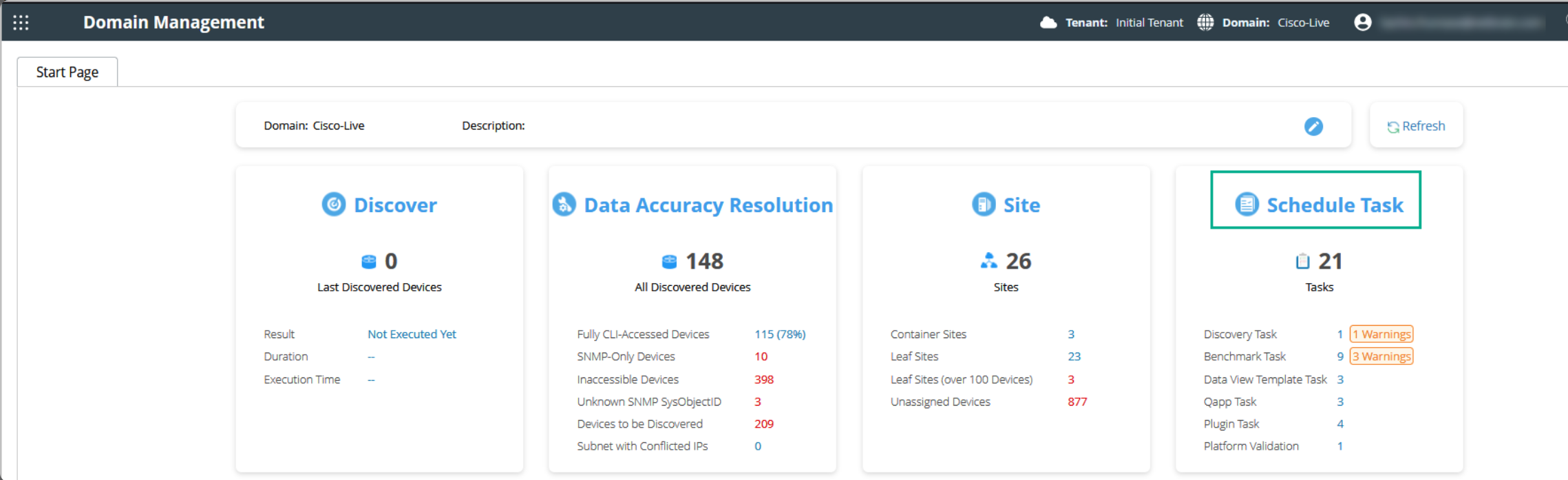Click the cloud icon beside Tenant
This screenshot has width=1568, height=480.
1048,23
